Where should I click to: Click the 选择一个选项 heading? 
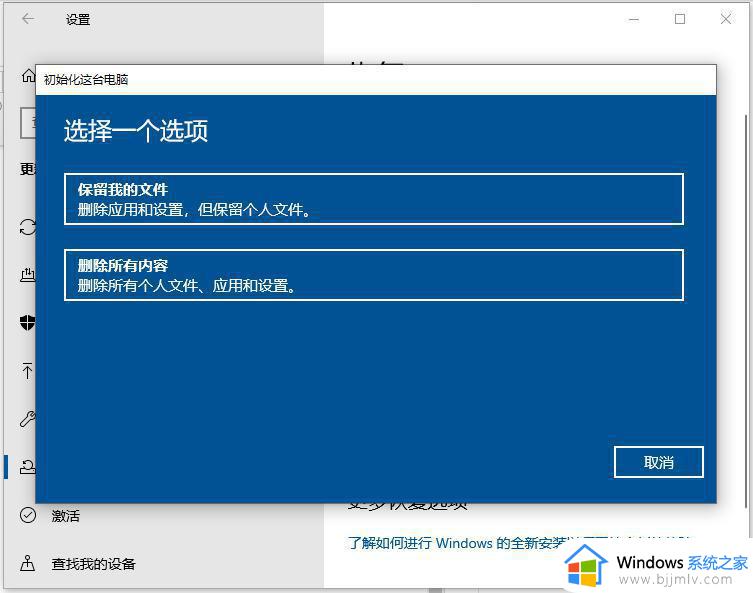click(x=136, y=131)
